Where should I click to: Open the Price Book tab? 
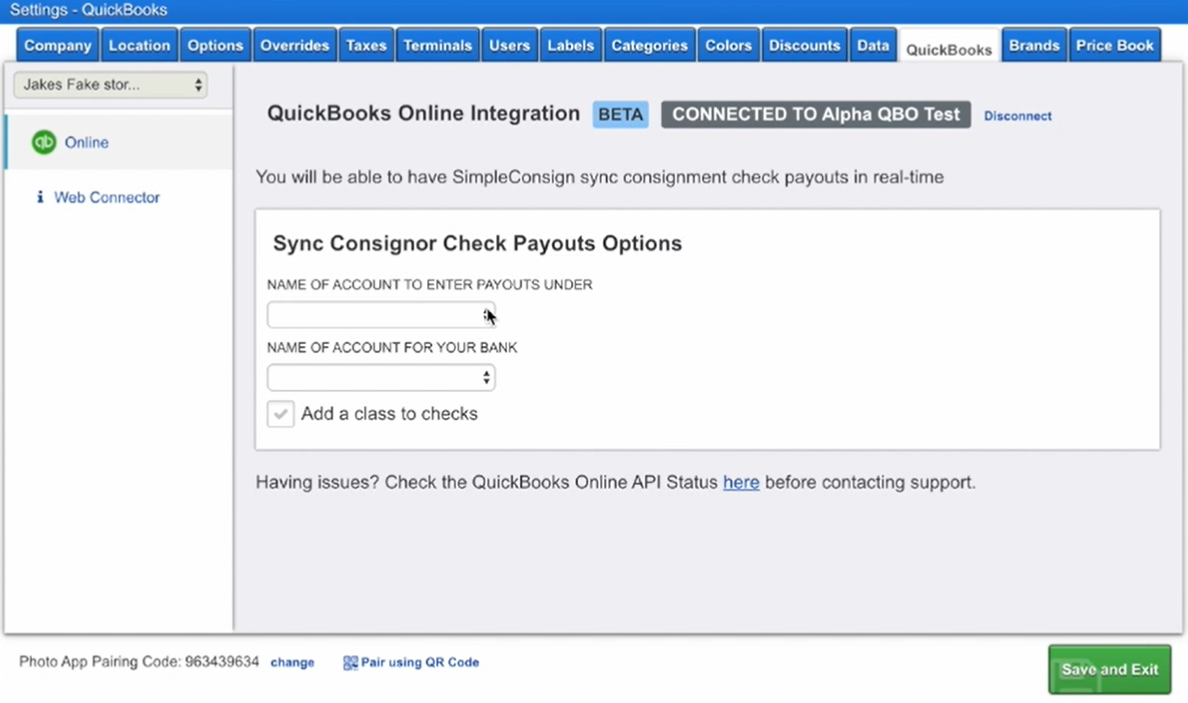(1115, 45)
